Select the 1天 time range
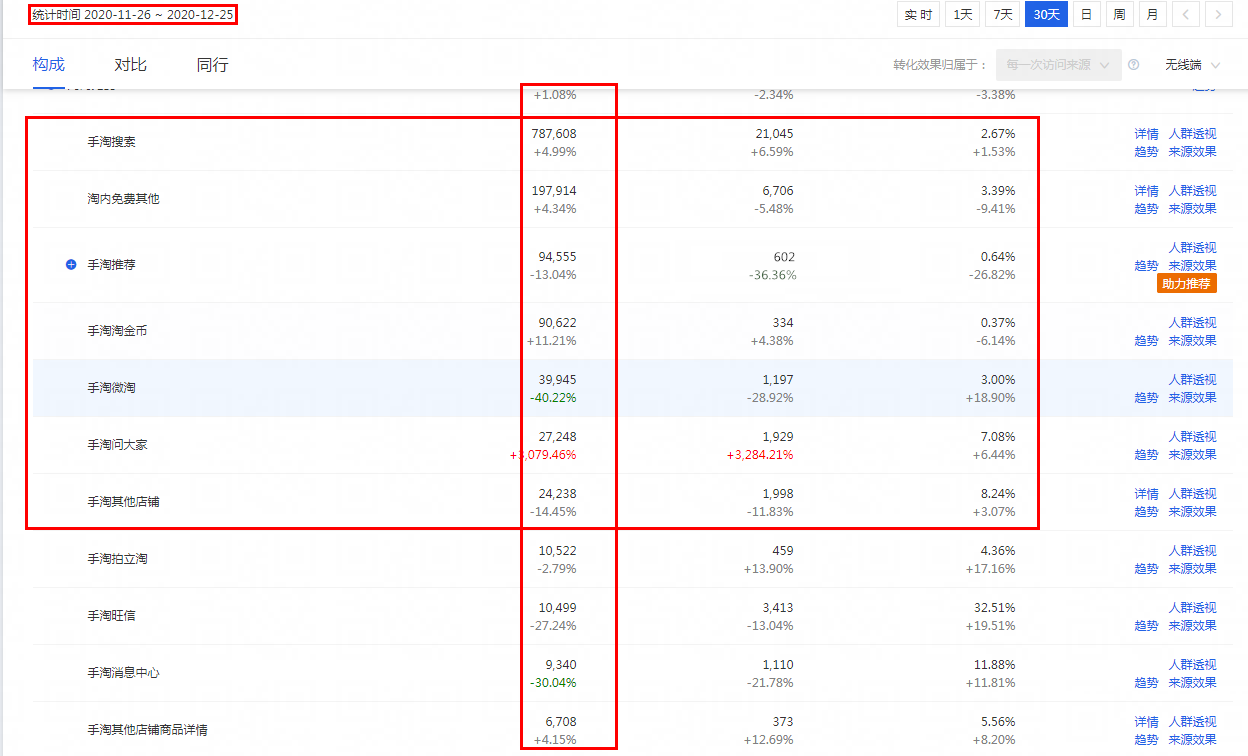Viewport: 1248px width, 756px height. [962, 14]
